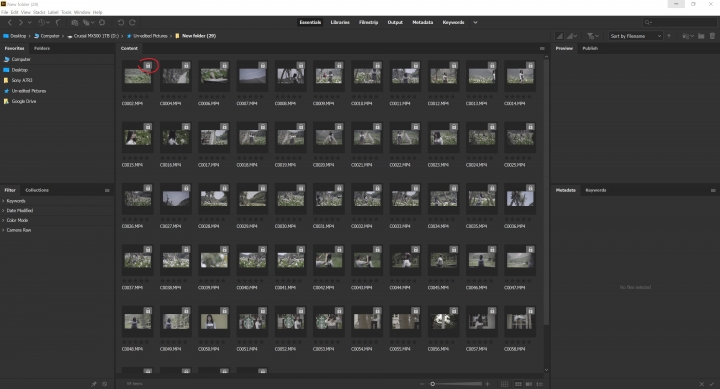
Task: Click Crucial MX300 drive in breadcrumb
Action: [96, 36]
